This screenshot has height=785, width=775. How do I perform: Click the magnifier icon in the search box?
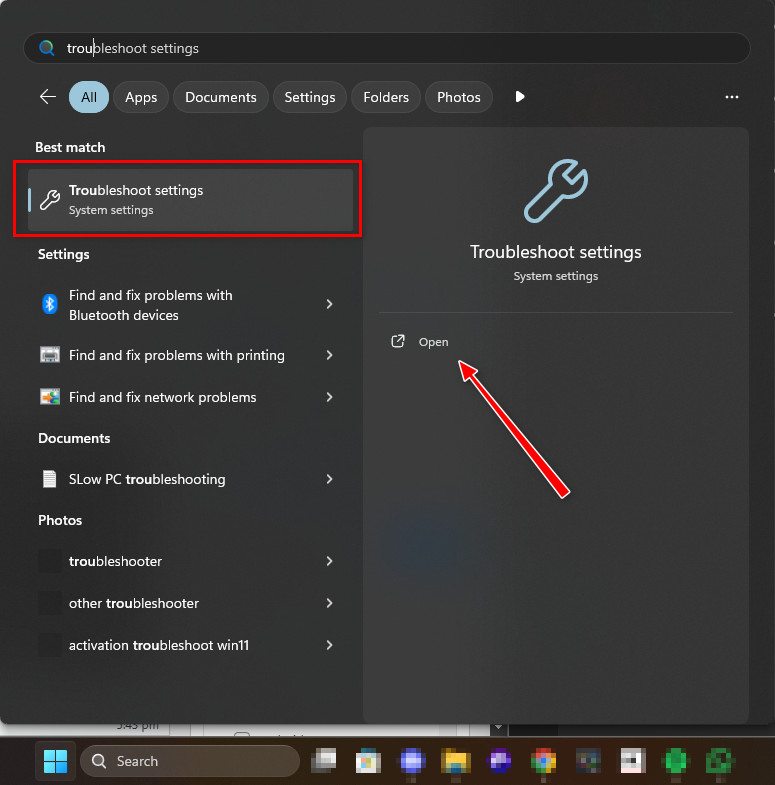(47, 48)
